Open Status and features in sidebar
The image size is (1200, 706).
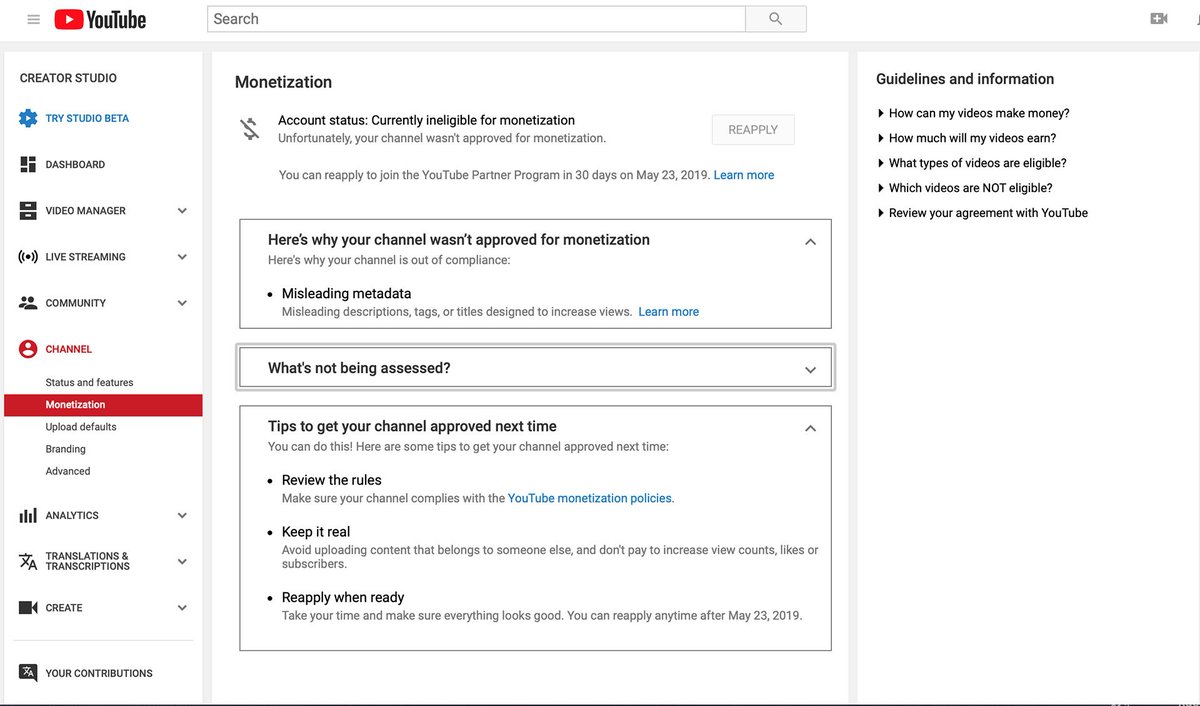[89, 383]
